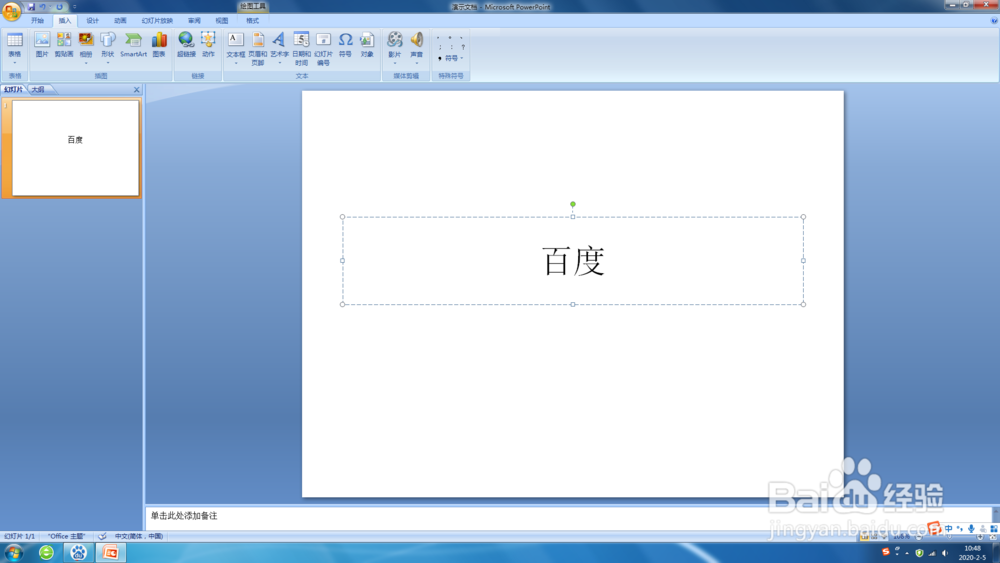
Task: Click the "Office 主题" status bar entry
Action: (66, 536)
